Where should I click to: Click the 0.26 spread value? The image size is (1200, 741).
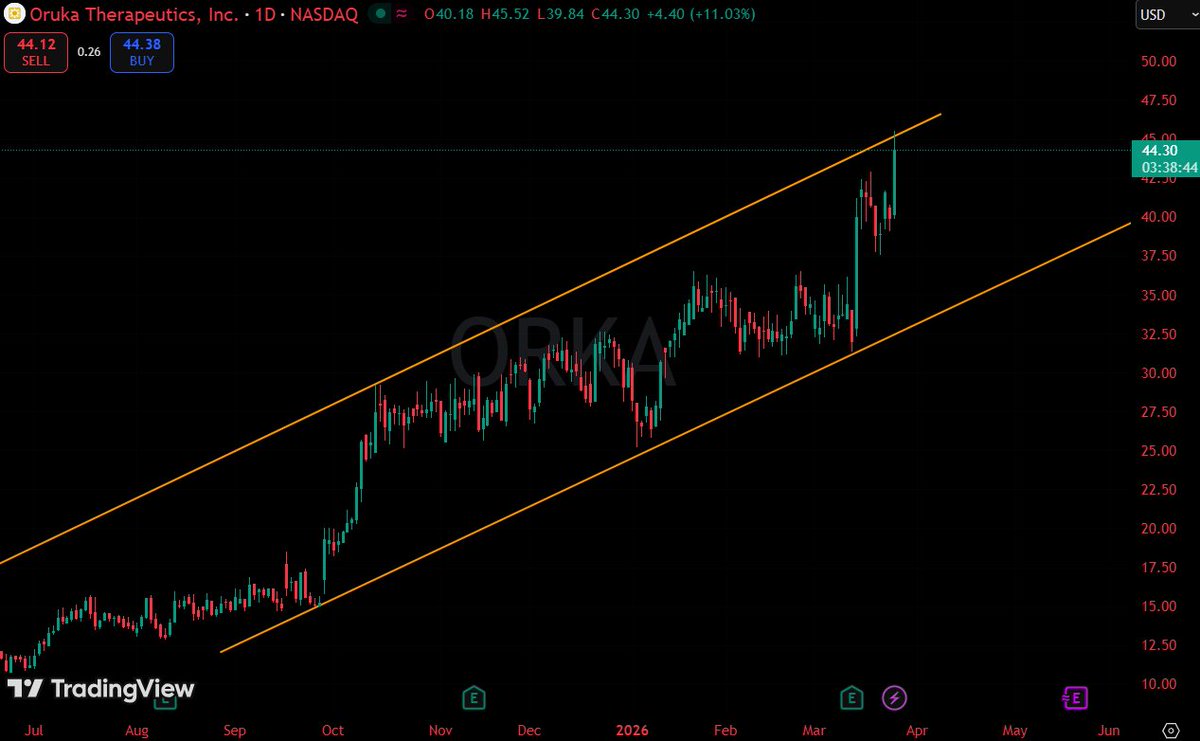89,52
